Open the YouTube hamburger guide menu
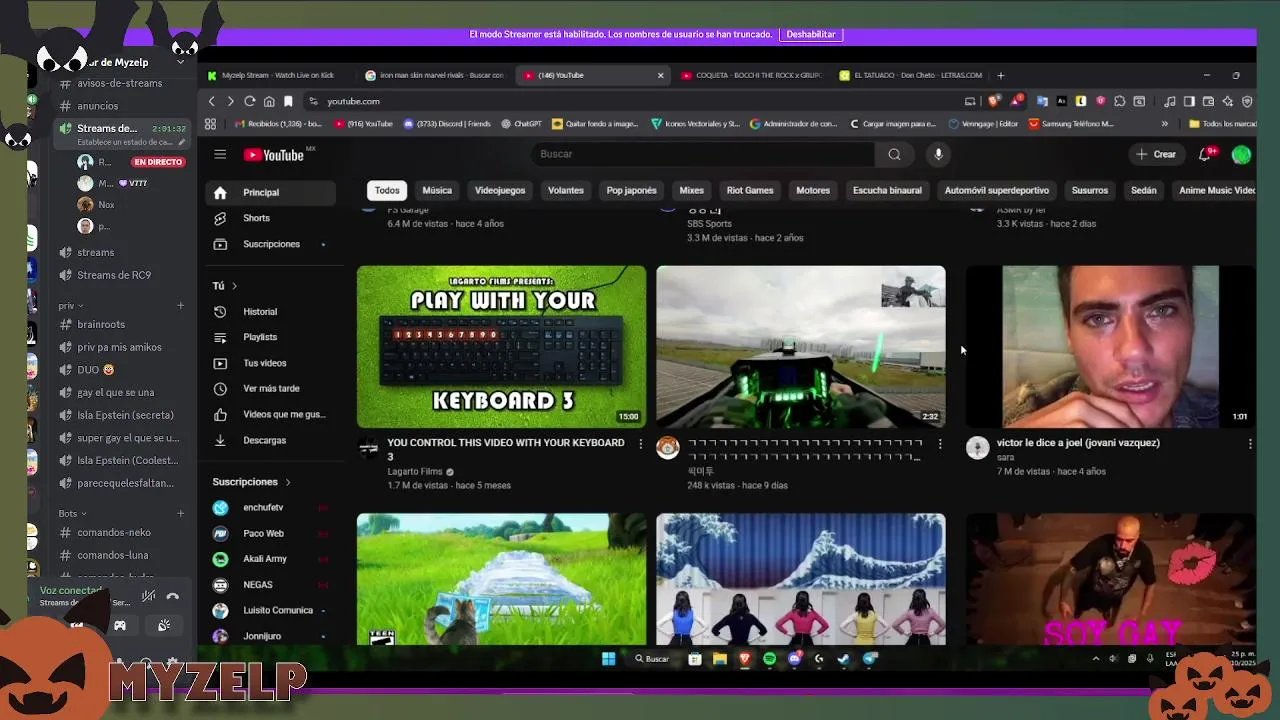The height and width of the screenshot is (720, 1280). coord(220,154)
